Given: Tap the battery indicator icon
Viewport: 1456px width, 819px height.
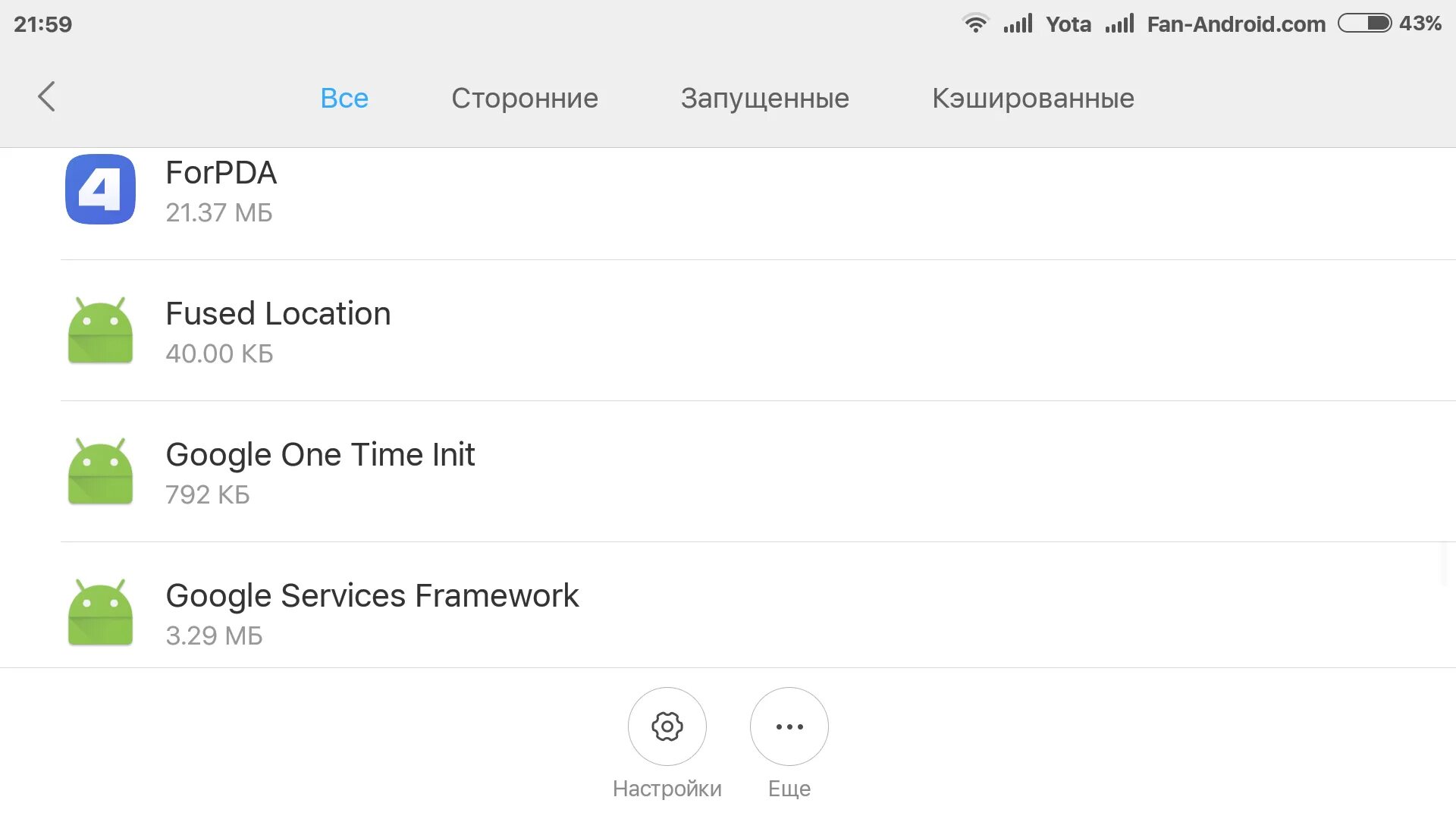Looking at the screenshot, I should pyautogui.click(x=1363, y=24).
